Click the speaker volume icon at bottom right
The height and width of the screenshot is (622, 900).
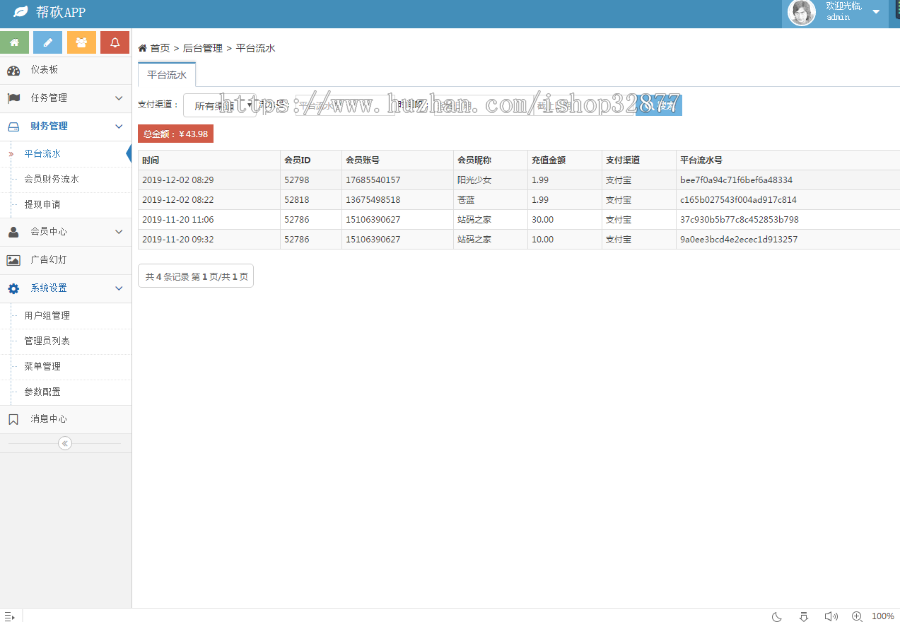pos(830,616)
